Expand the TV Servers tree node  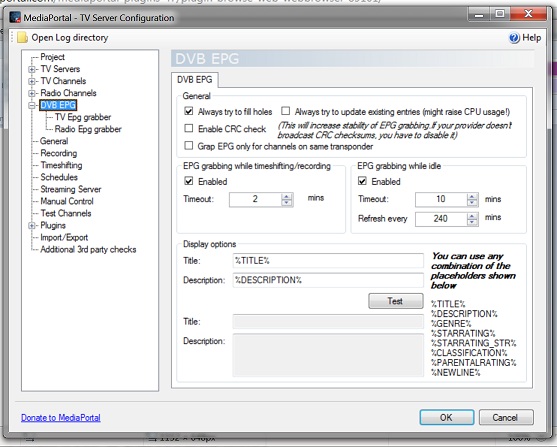tap(32, 69)
